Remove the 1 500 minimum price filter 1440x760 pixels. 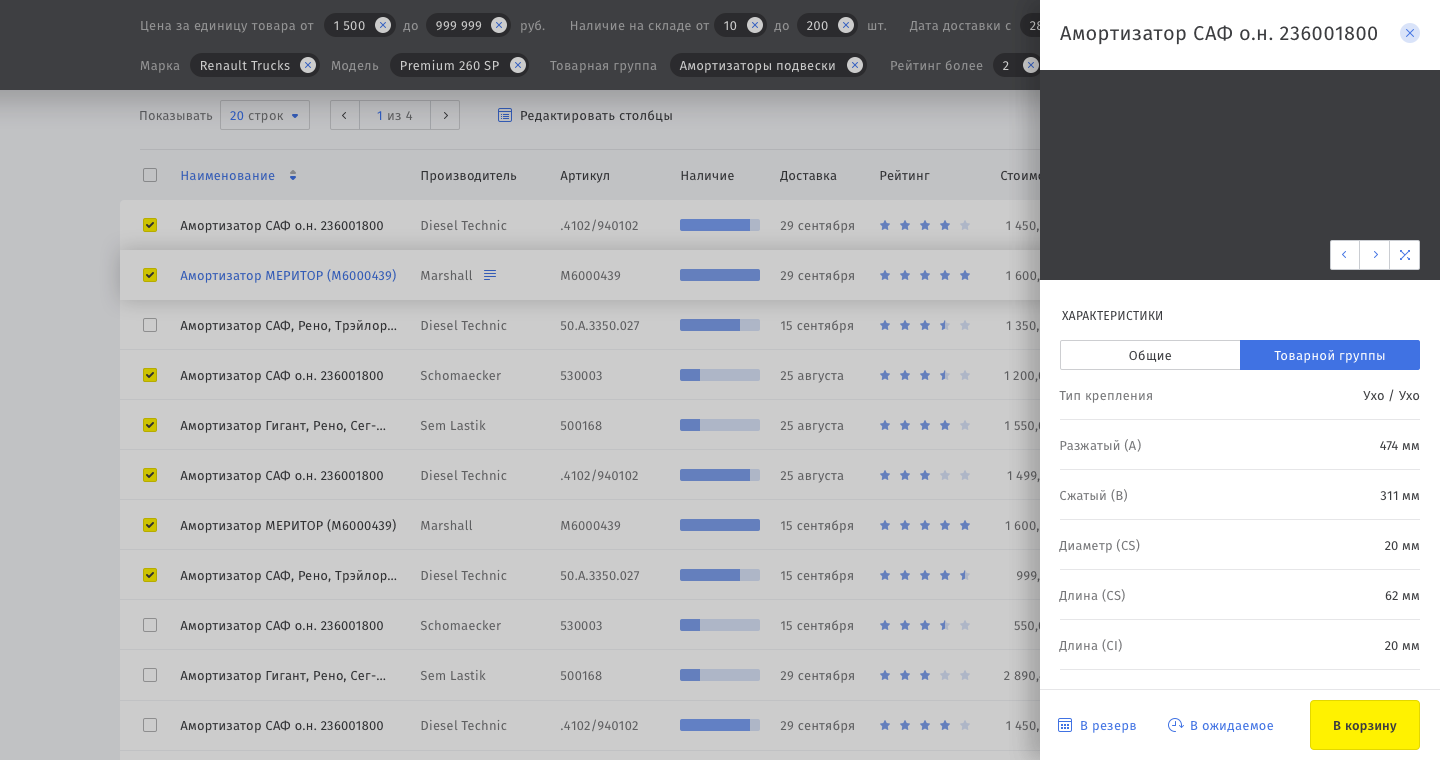tap(383, 25)
